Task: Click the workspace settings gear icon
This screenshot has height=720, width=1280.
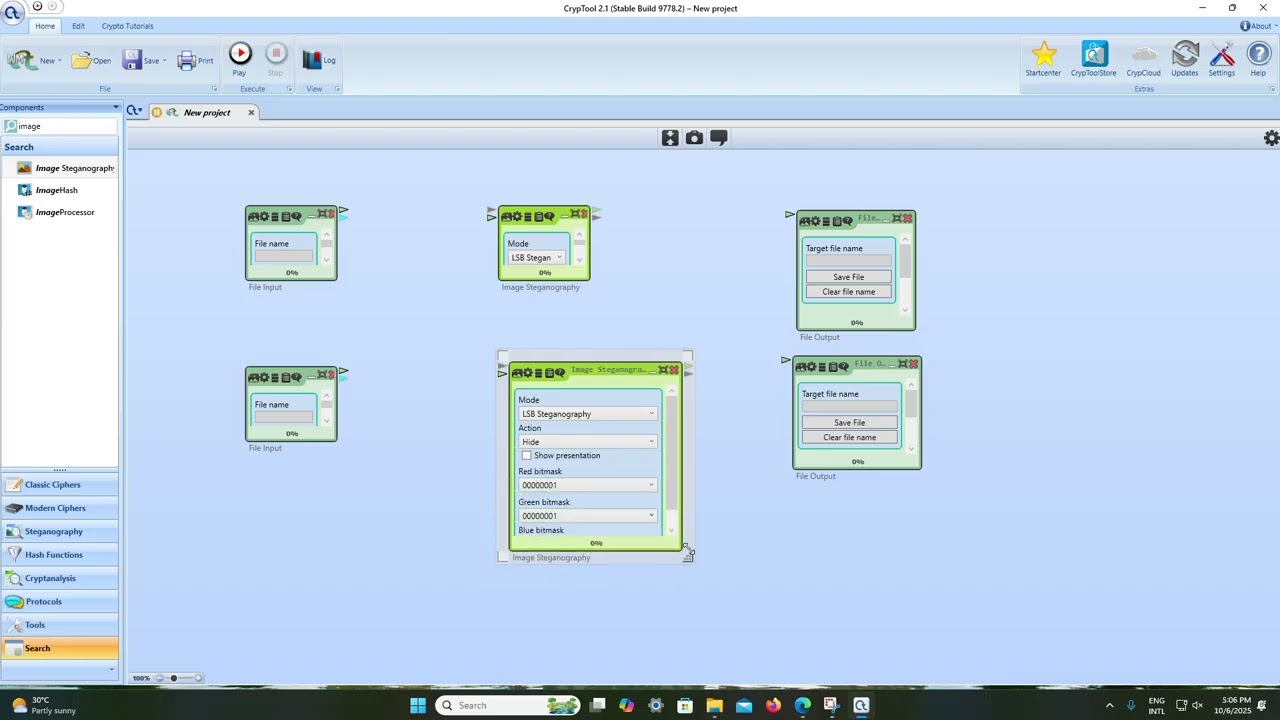Action: [x=1271, y=139]
